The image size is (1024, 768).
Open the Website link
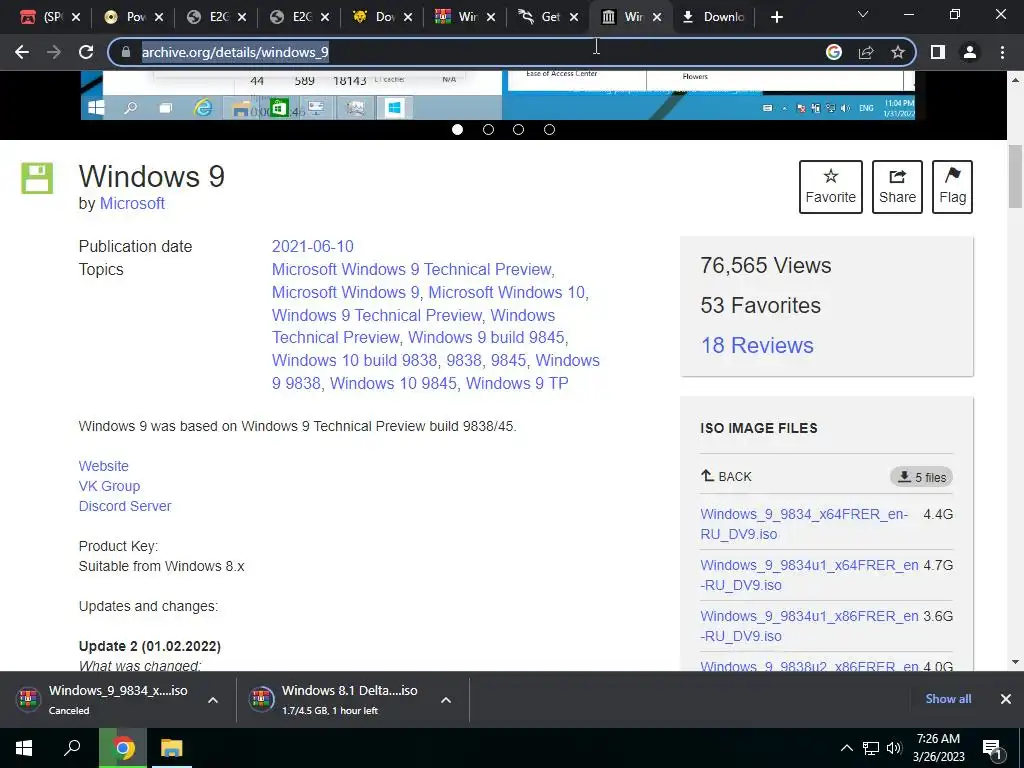(104, 466)
